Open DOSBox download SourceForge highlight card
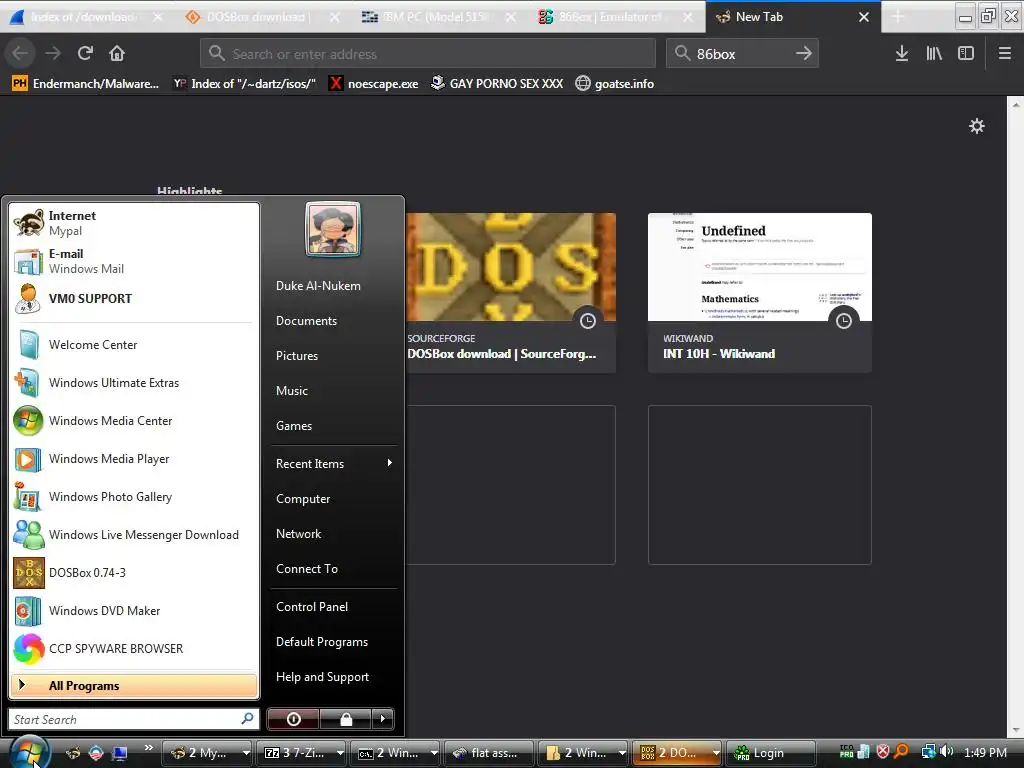The image size is (1024, 768). point(511,293)
